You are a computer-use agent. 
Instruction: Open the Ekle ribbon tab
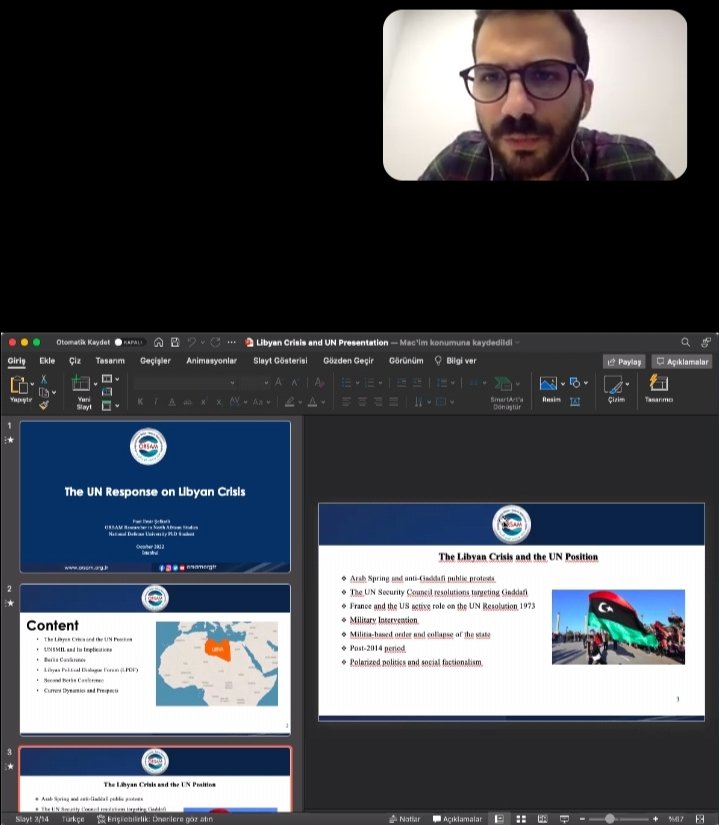(x=47, y=361)
